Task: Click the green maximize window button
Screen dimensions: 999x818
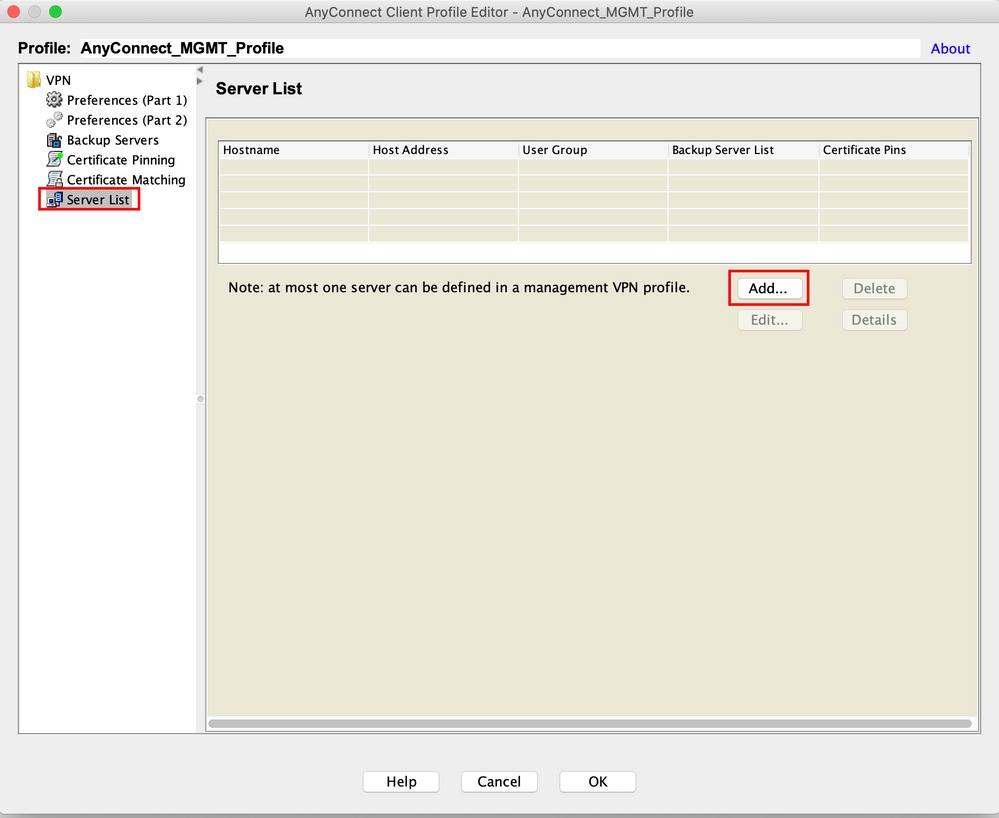Action: coord(55,11)
